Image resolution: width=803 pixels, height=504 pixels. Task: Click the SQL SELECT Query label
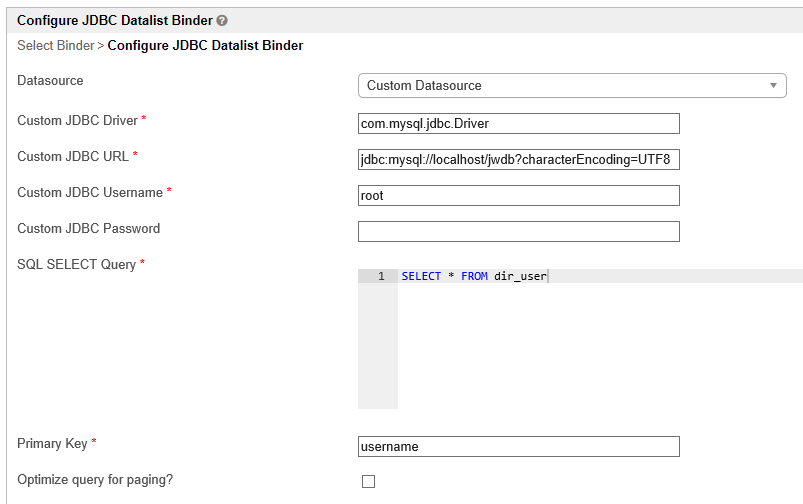(x=76, y=264)
